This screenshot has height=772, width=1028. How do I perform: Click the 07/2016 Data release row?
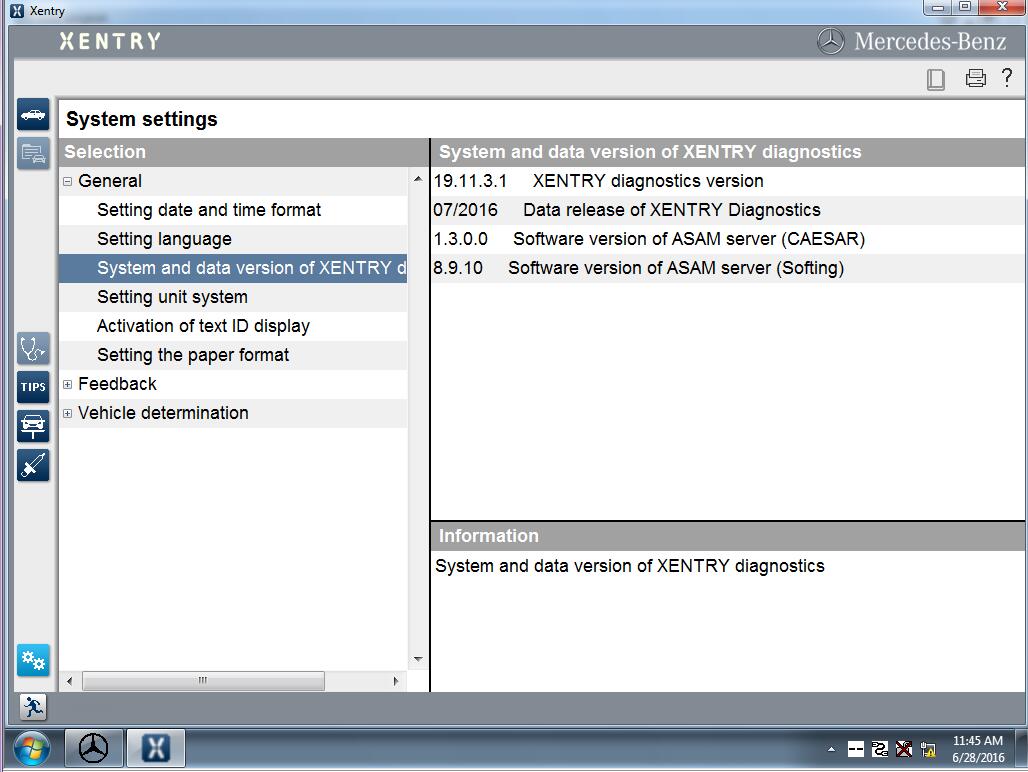click(728, 210)
